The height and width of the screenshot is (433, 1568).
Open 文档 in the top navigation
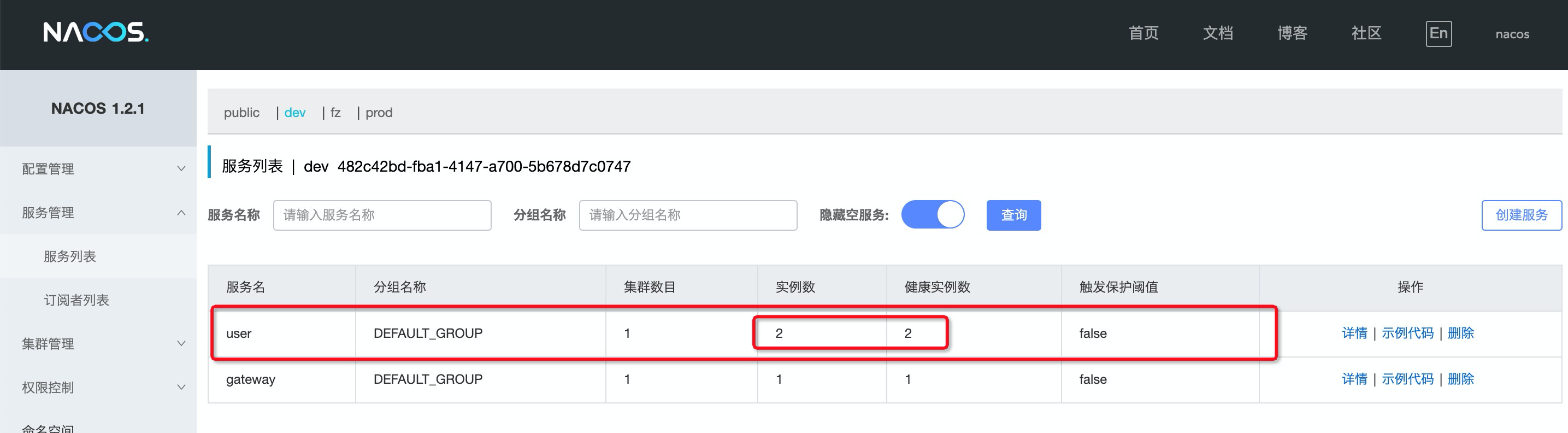coord(1217,33)
